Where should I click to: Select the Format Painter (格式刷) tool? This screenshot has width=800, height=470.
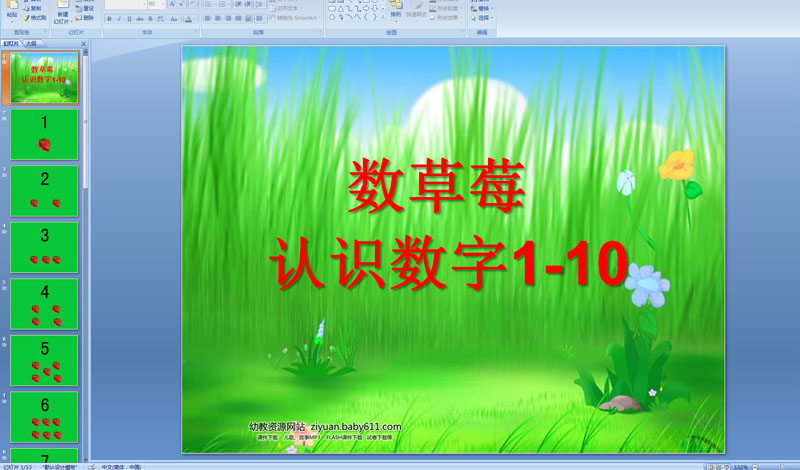(x=35, y=18)
